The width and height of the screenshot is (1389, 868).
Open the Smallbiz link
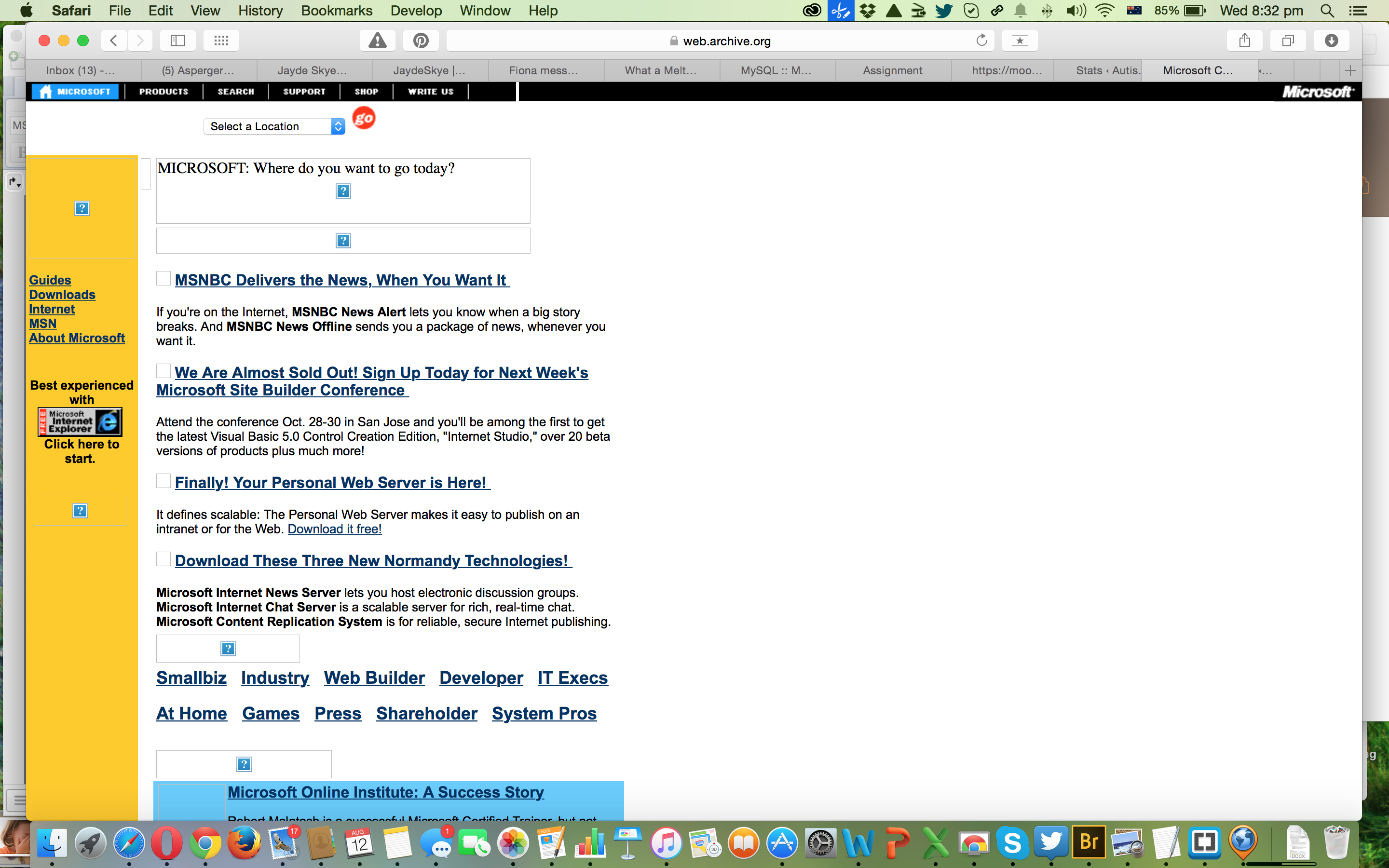click(191, 678)
